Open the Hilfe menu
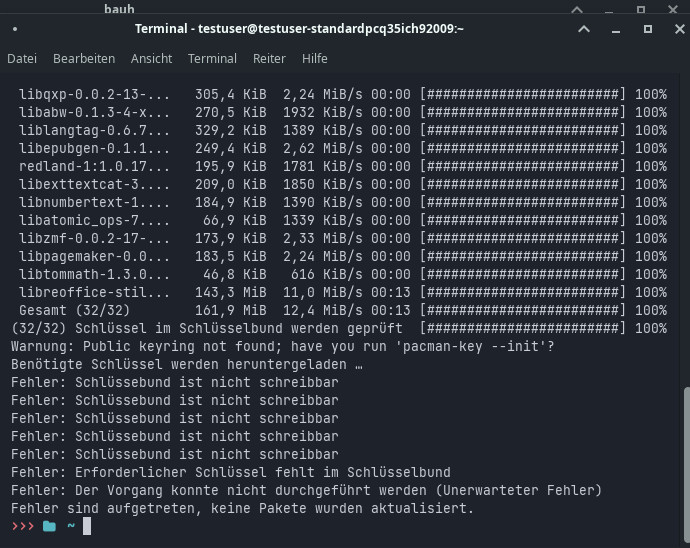The width and height of the screenshot is (690, 548). coord(315,59)
